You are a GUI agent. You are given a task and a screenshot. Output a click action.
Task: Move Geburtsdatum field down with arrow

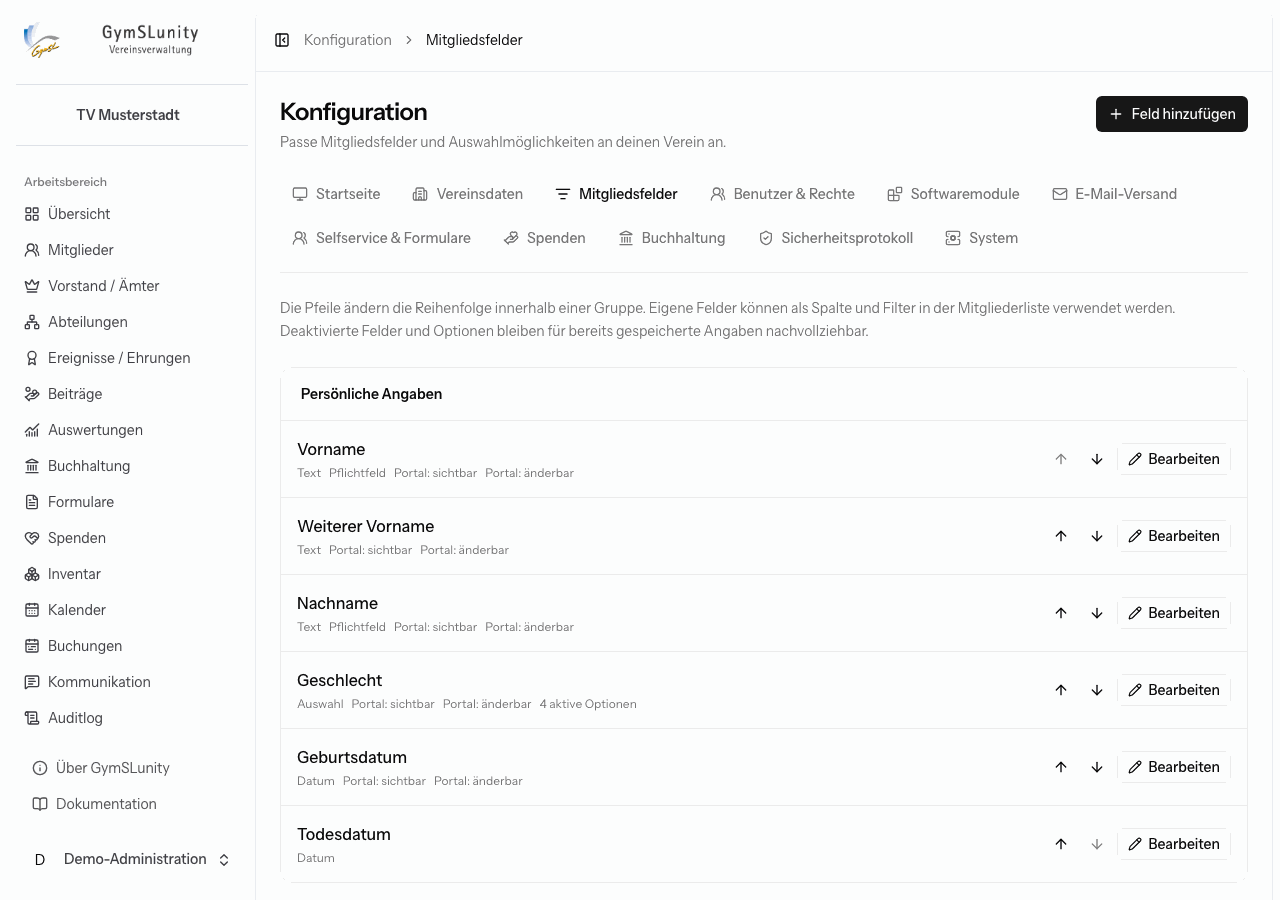coord(1097,767)
